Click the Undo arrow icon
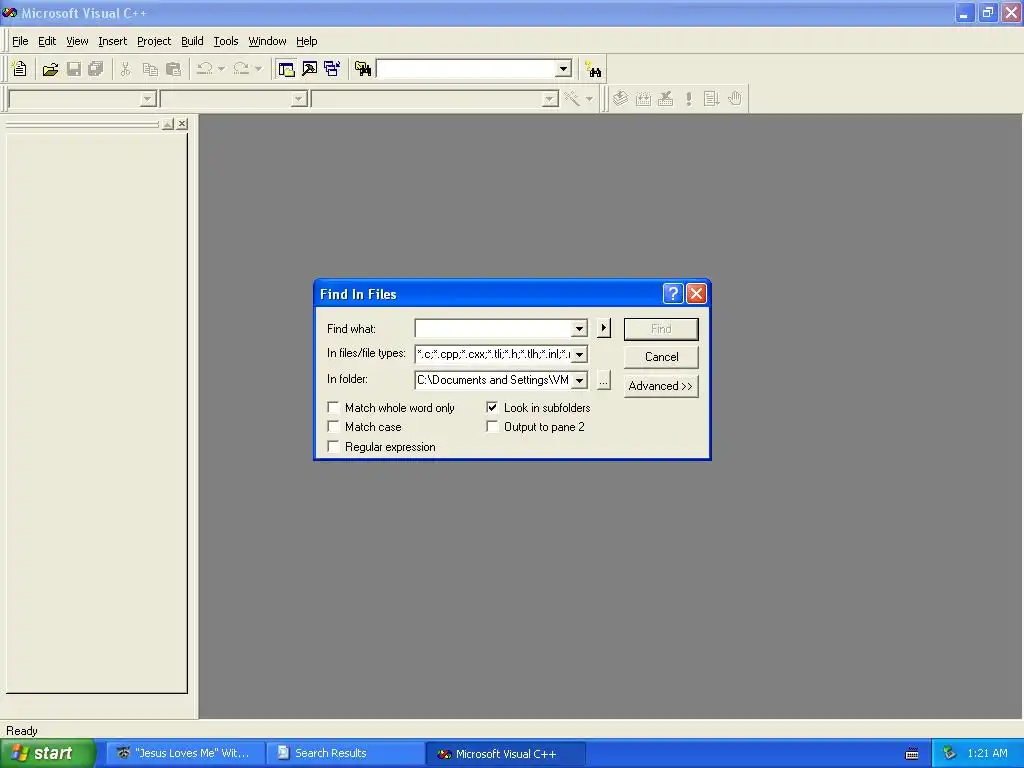 pos(204,69)
